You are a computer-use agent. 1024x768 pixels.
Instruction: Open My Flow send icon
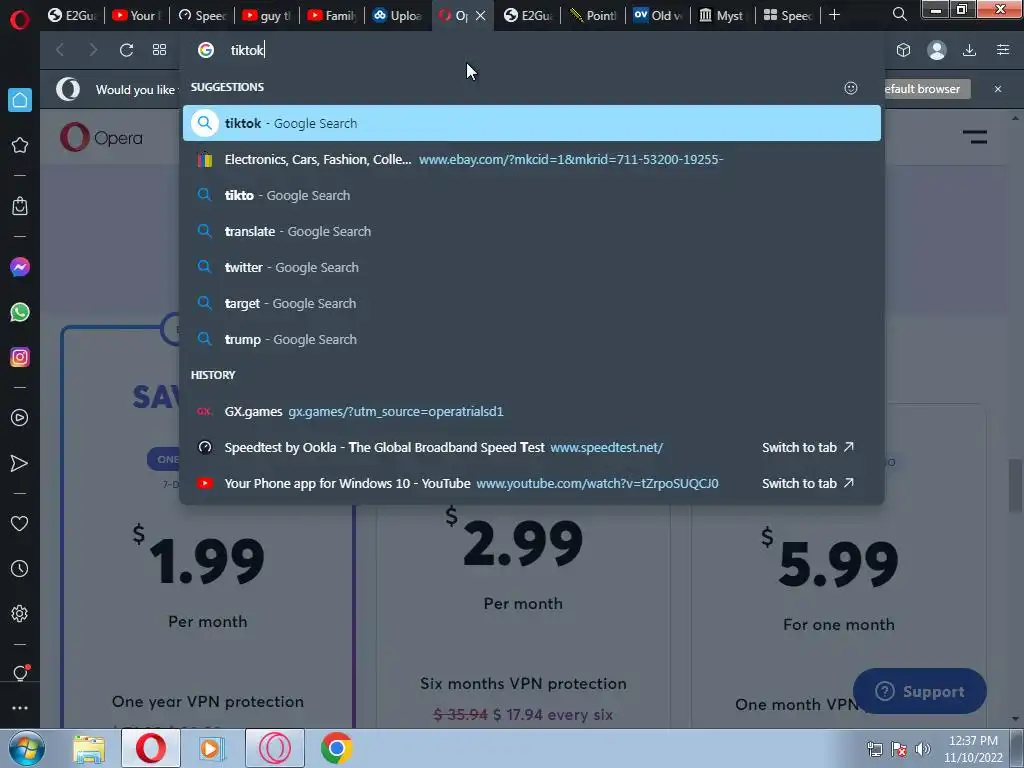20,463
